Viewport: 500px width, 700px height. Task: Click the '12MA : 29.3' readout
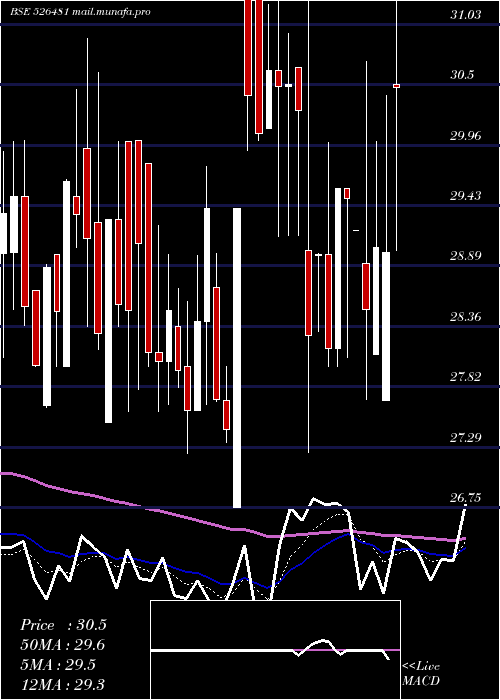click(63, 684)
